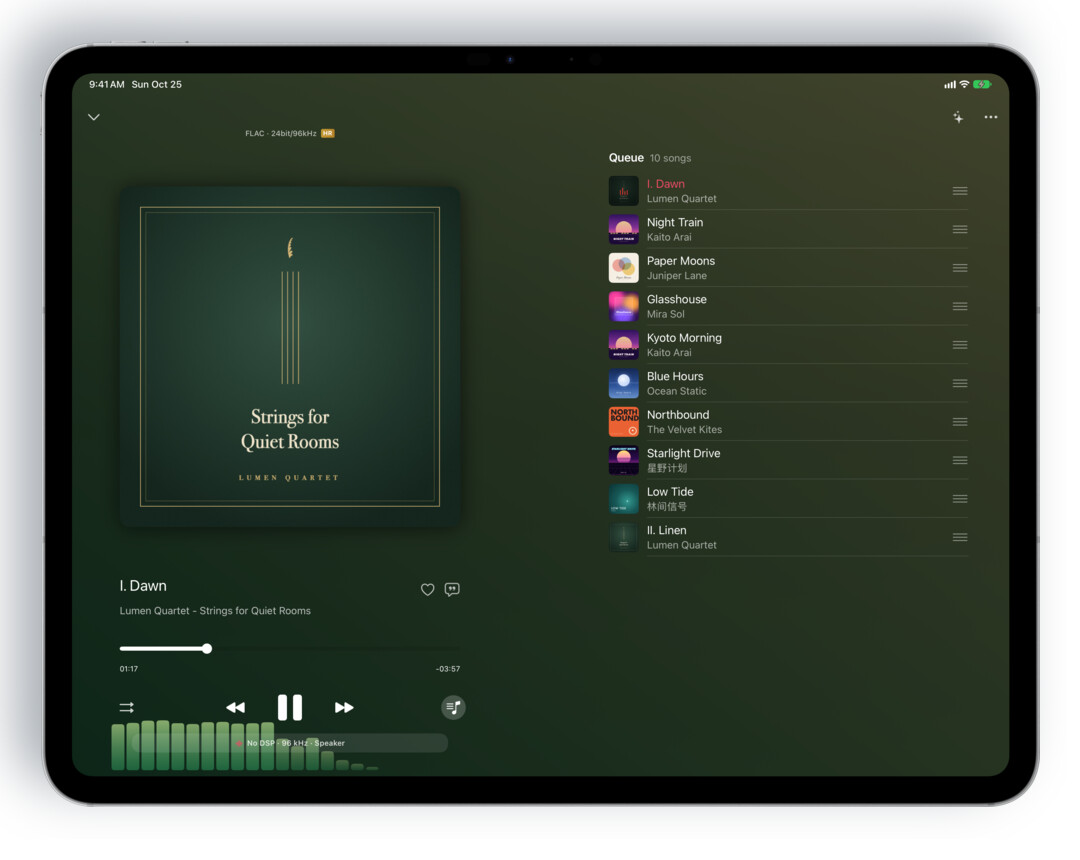The width and height of the screenshot is (1080, 860).
Task: Play II. Linen by Lumen Quartet
Action: 788,538
